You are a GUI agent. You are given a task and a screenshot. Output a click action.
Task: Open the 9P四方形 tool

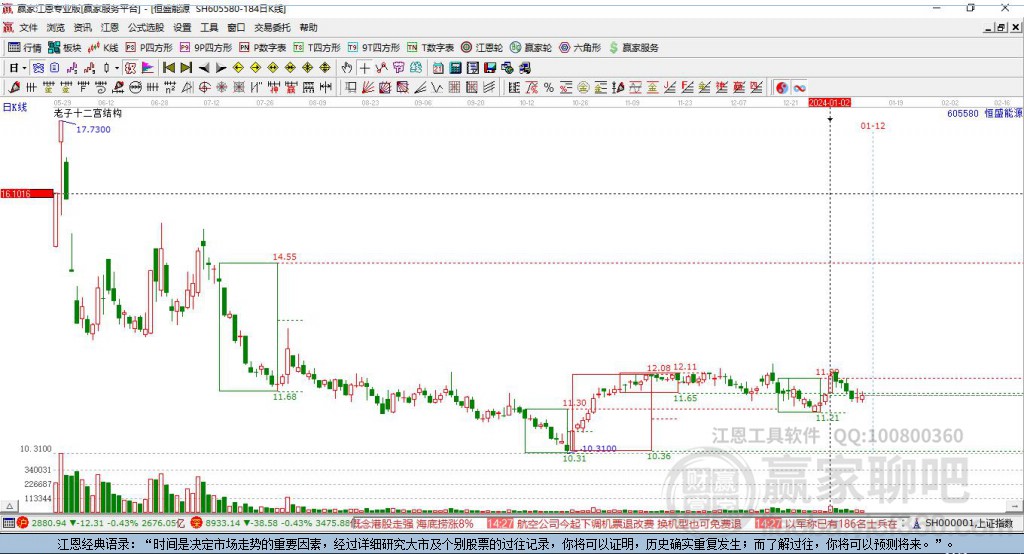pyautogui.click(x=206, y=48)
